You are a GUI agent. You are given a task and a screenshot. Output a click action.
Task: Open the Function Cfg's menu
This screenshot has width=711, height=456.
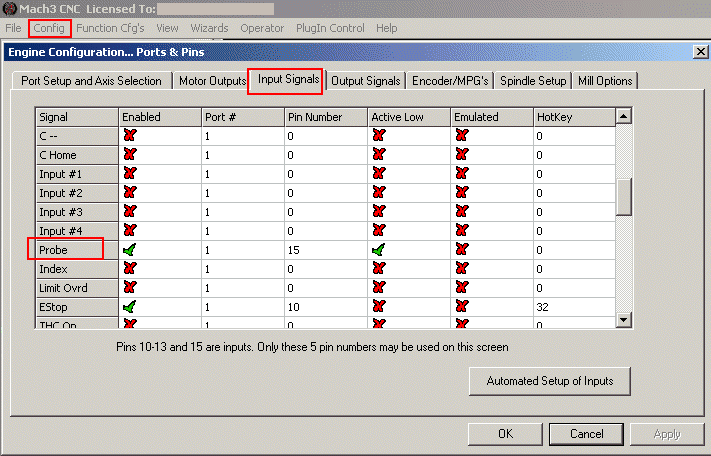pyautogui.click(x=110, y=28)
